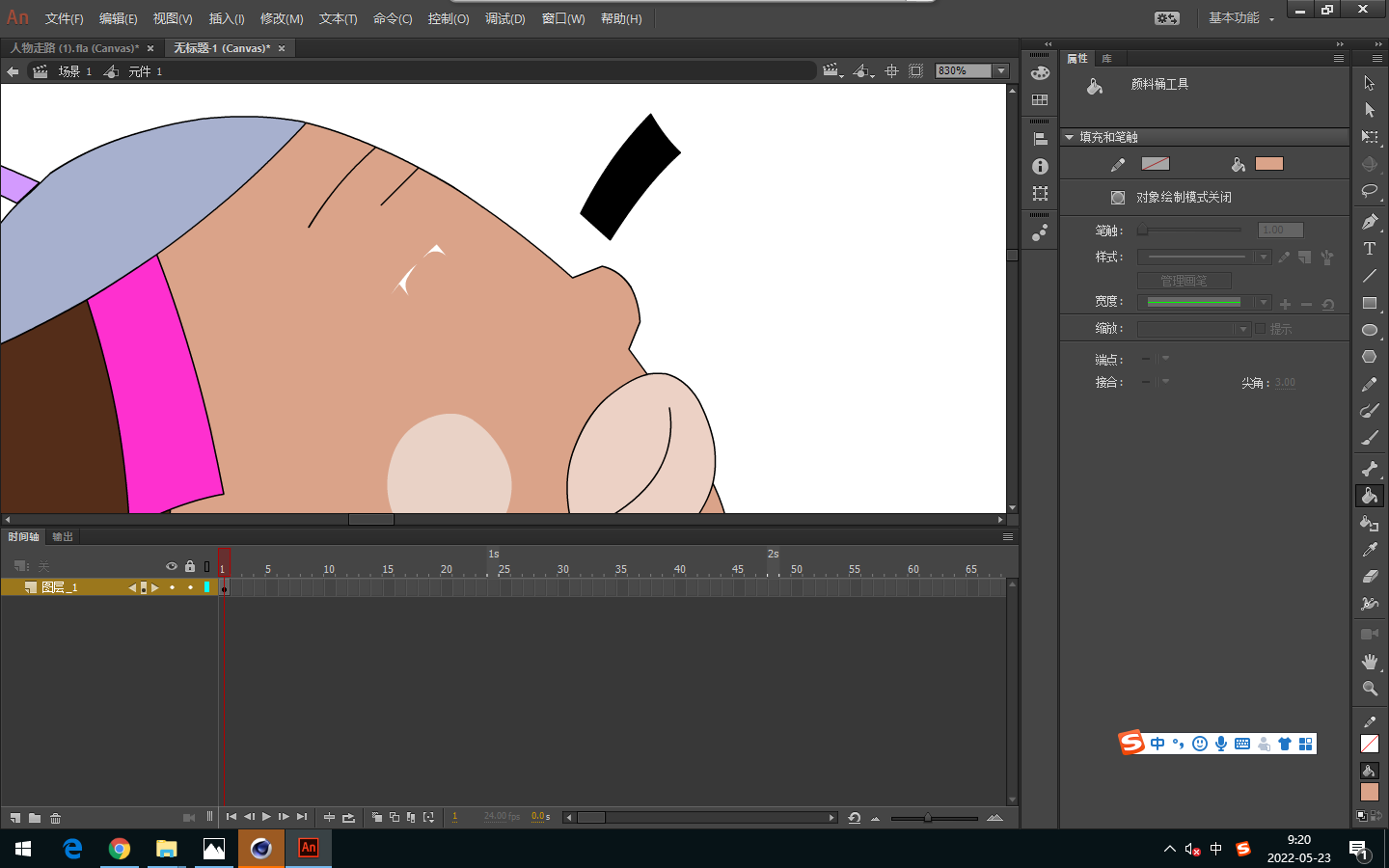
Task: Select the Text tool
Action: pyautogui.click(x=1370, y=249)
